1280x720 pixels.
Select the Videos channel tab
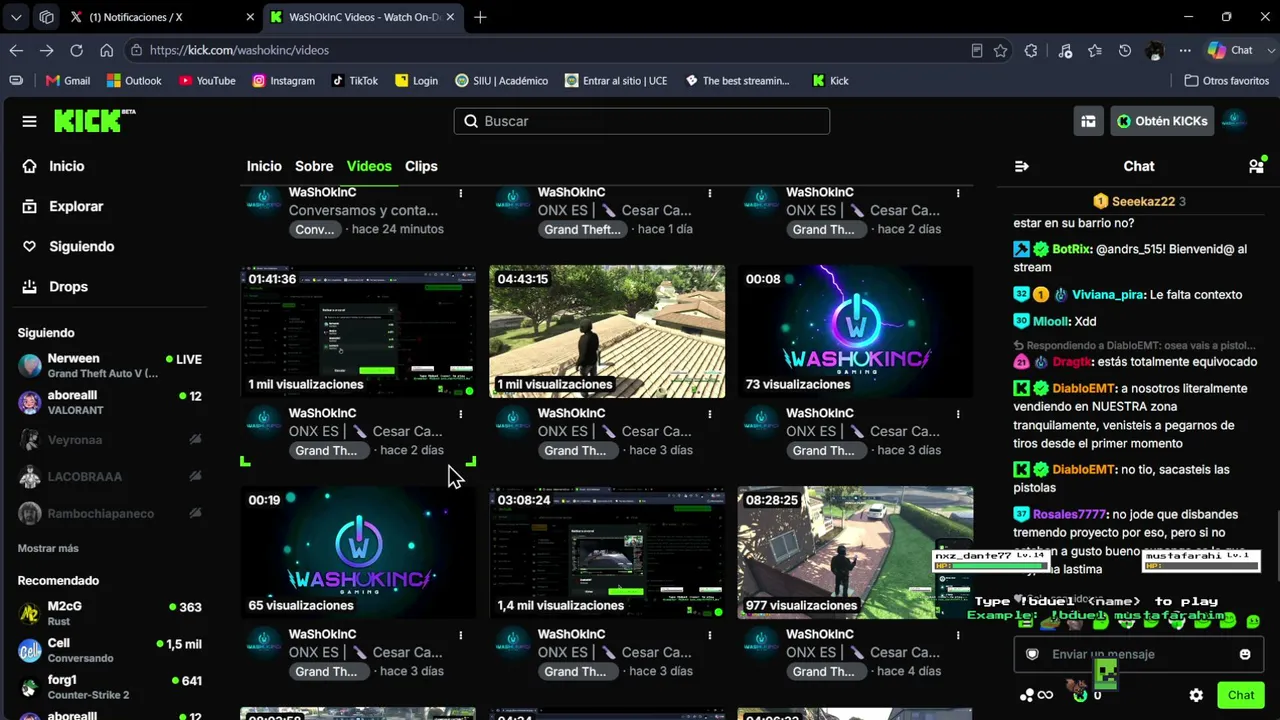pyautogui.click(x=369, y=166)
